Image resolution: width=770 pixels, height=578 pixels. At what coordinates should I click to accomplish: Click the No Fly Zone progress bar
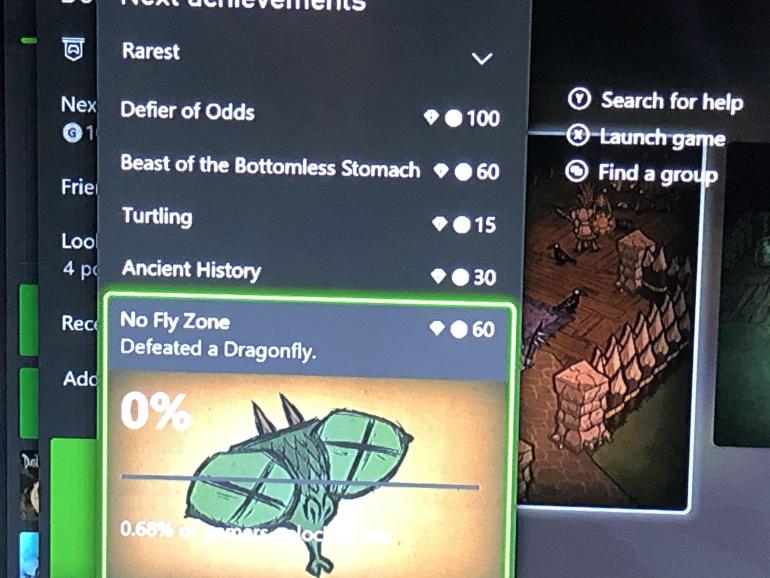[300, 481]
